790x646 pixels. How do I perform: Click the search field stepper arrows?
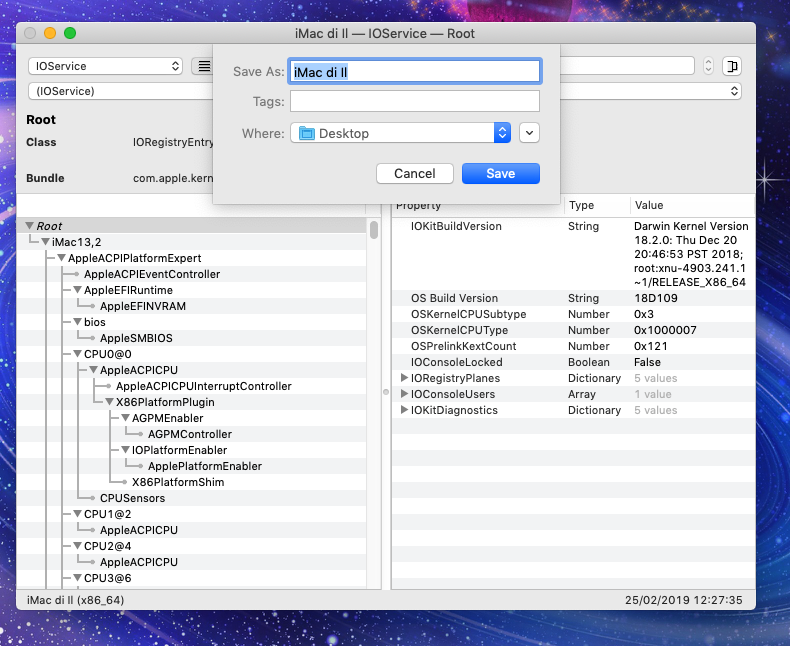coord(708,66)
